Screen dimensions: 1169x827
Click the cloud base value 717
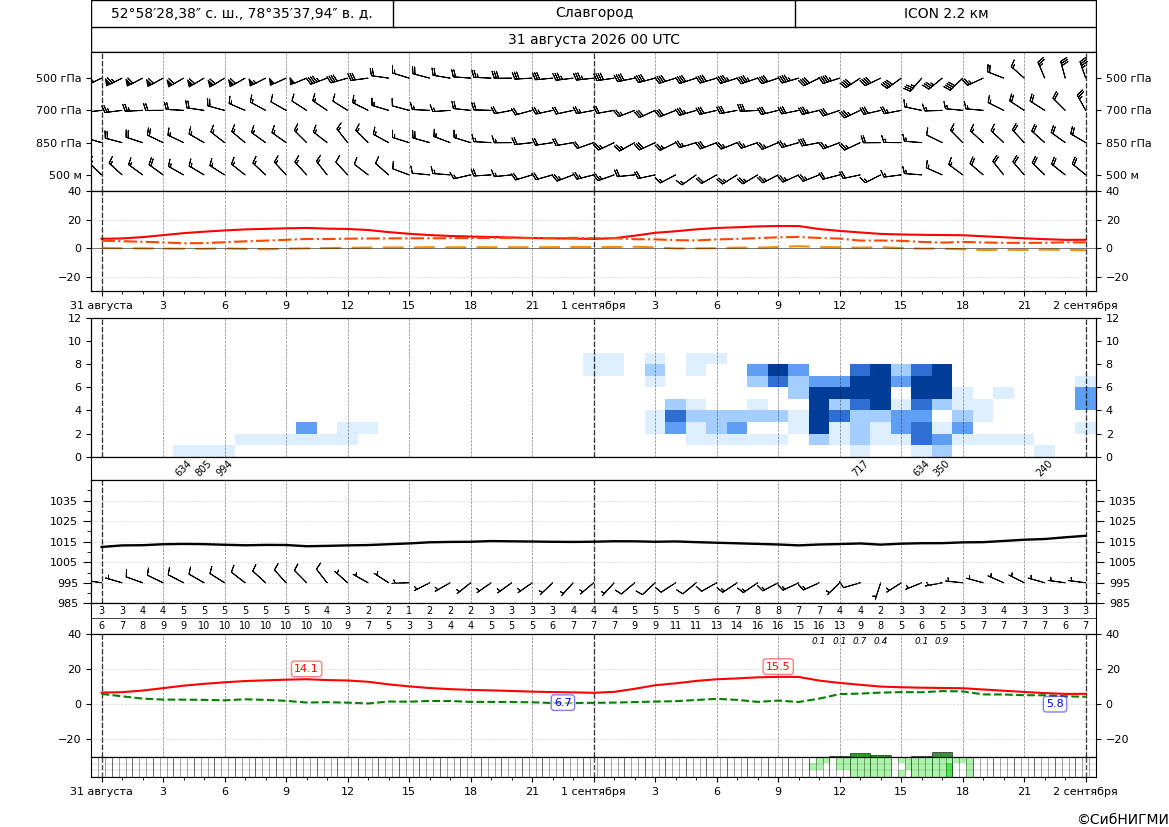pos(859,468)
